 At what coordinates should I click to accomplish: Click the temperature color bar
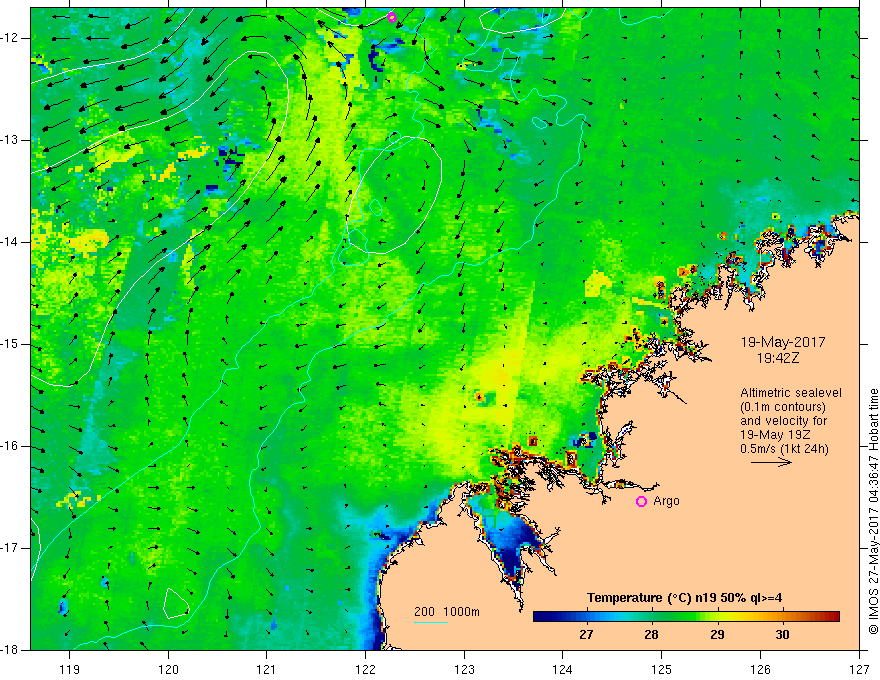pos(686,616)
